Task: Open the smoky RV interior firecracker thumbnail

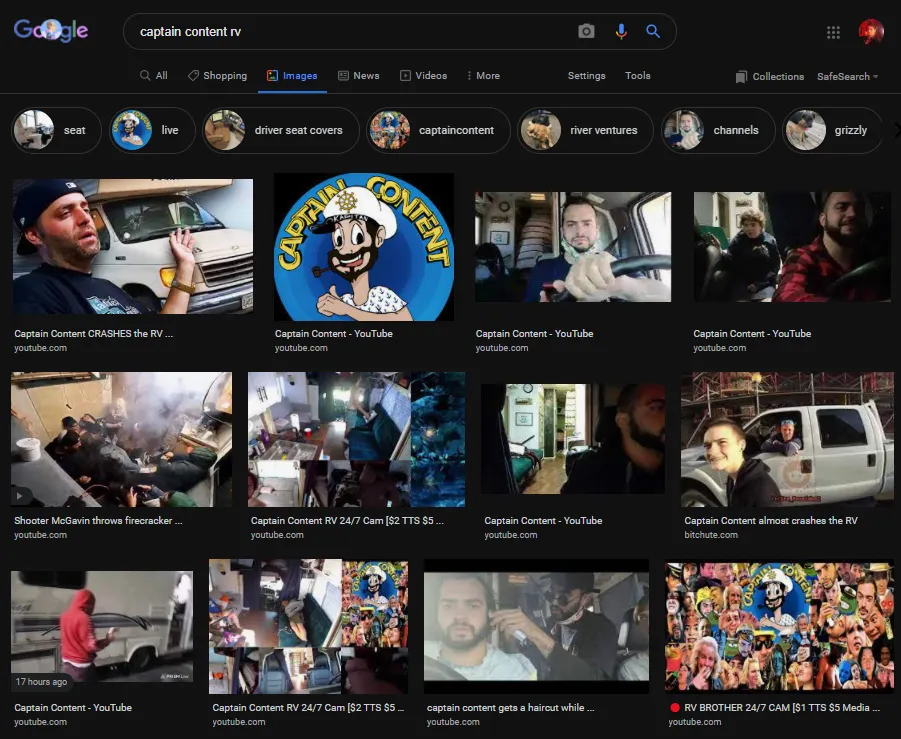Action: [121, 439]
